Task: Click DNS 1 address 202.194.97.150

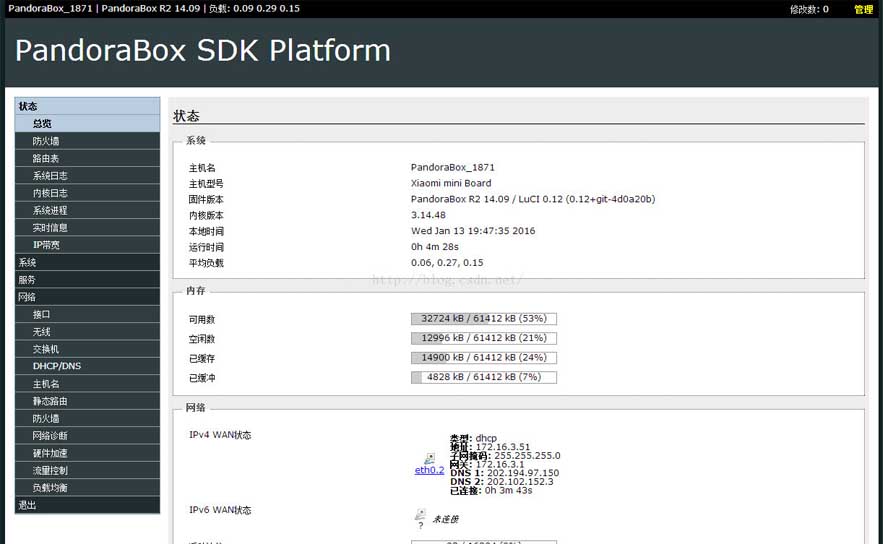Action: pyautogui.click(x=523, y=473)
